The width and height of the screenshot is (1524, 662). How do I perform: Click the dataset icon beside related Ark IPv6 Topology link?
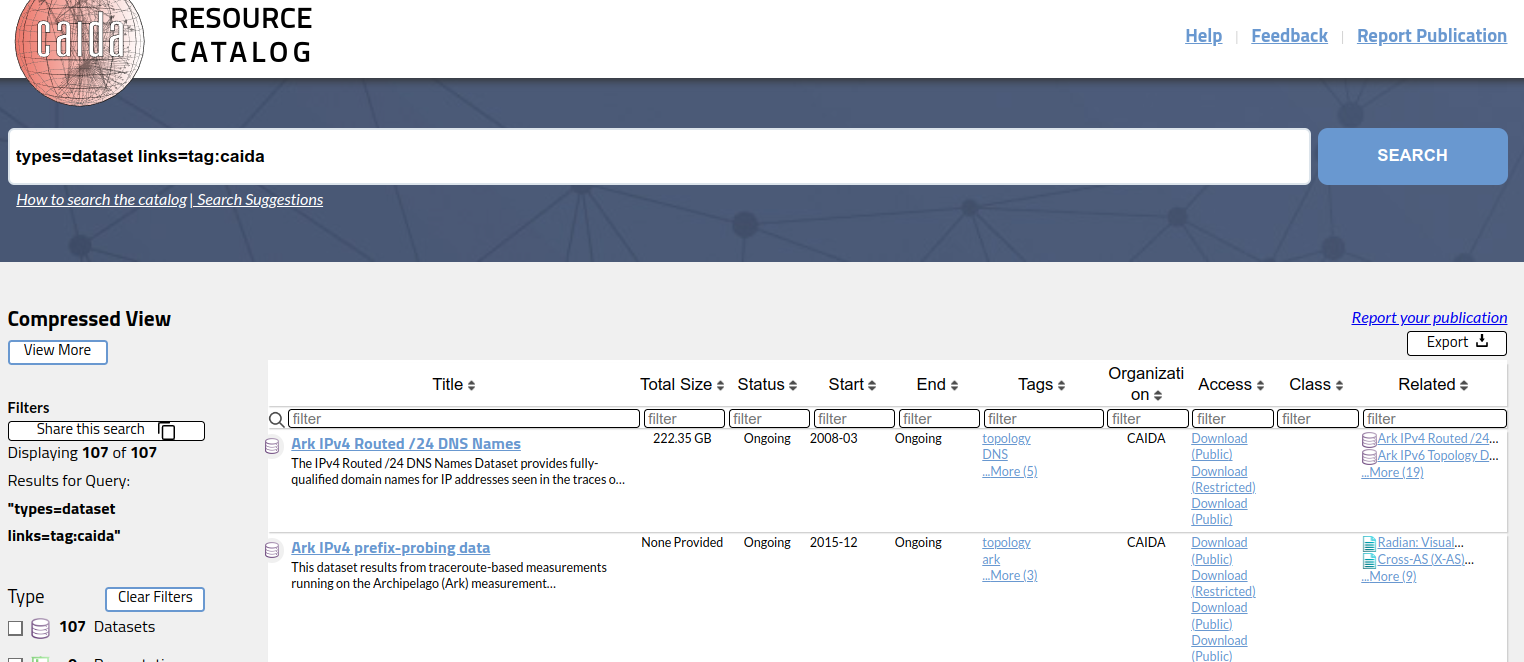pyautogui.click(x=1369, y=457)
